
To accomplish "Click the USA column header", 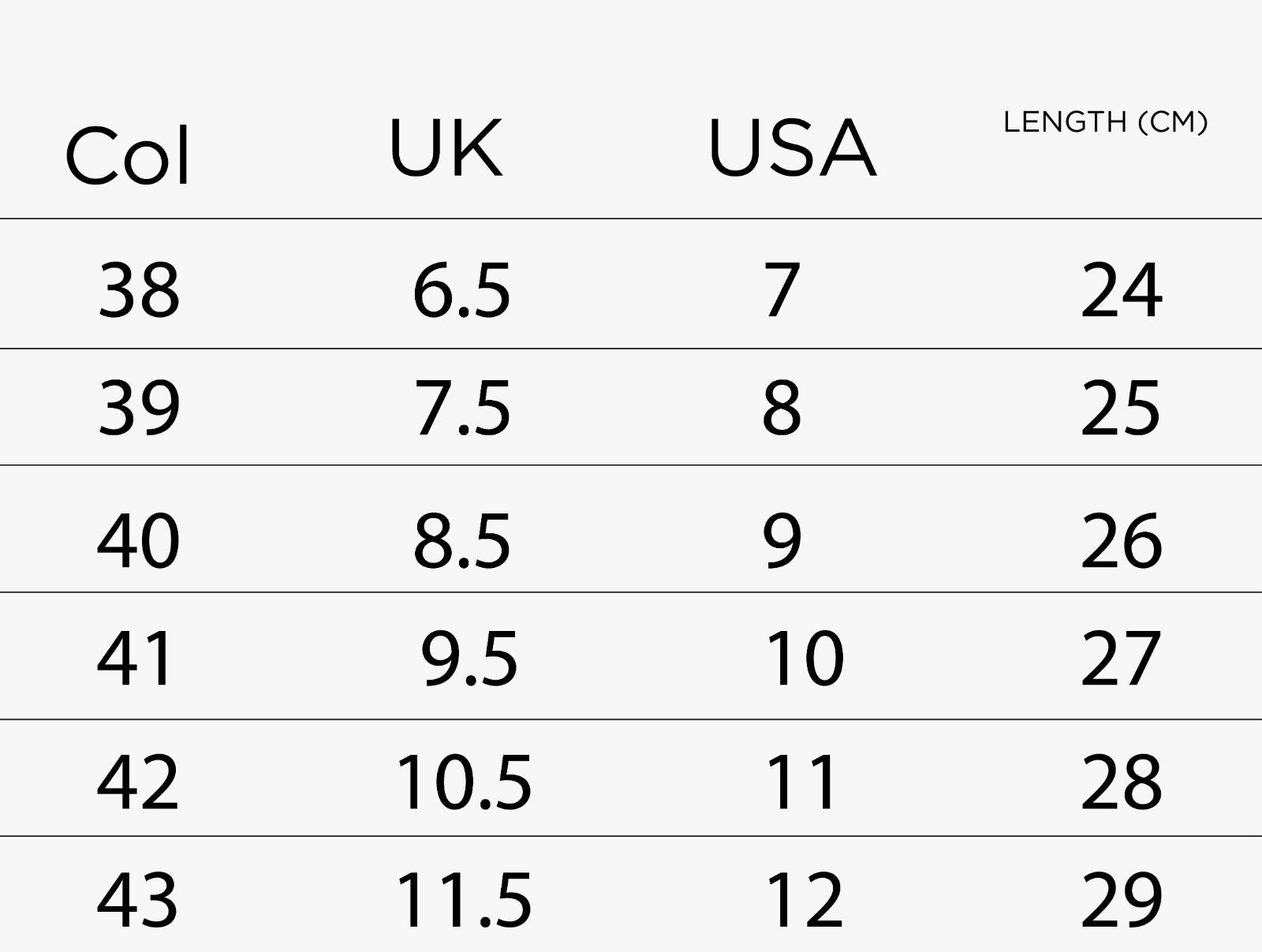I will 792,147.
